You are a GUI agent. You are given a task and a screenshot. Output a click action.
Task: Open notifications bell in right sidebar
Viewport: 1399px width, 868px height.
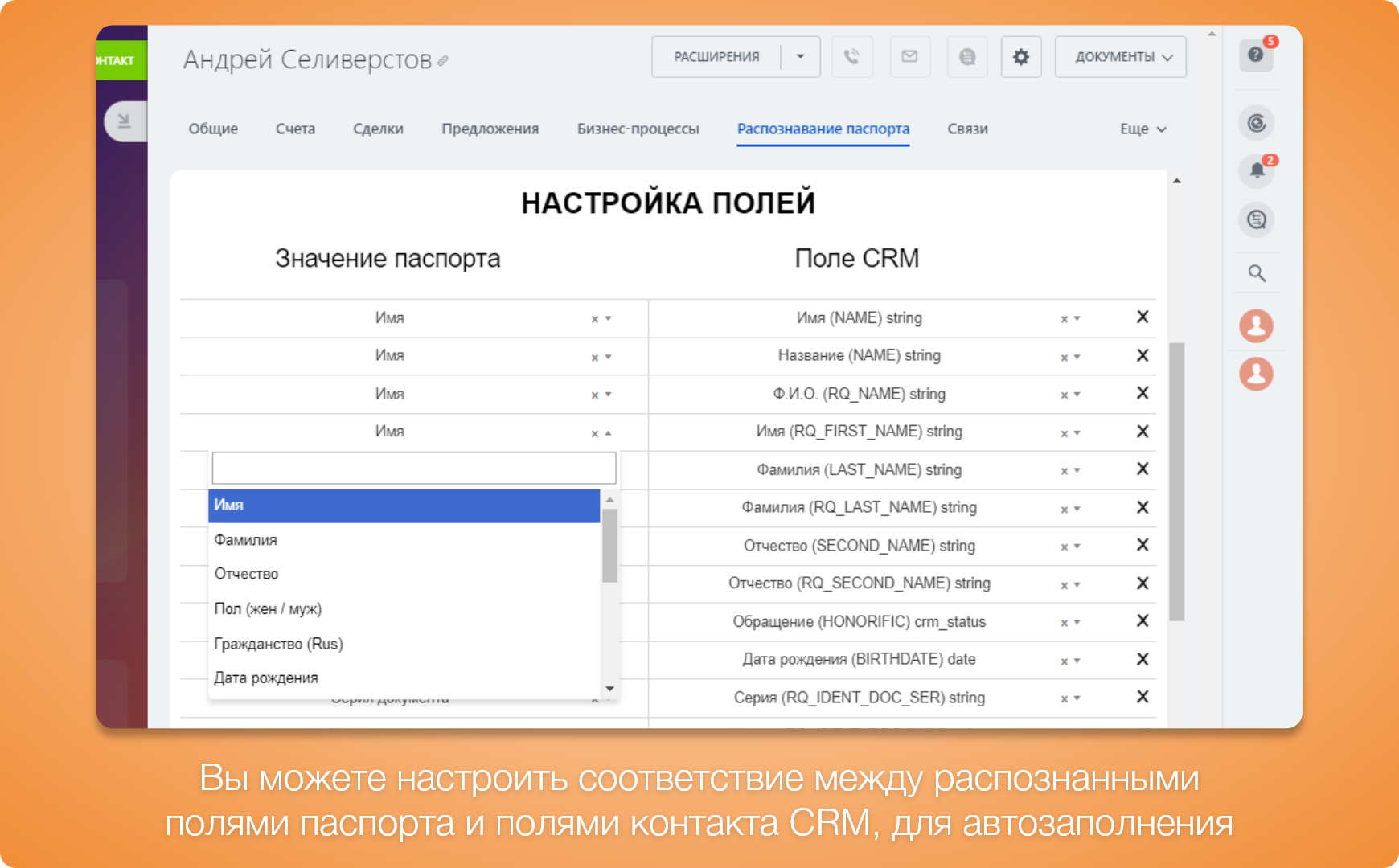pyautogui.click(x=1257, y=170)
